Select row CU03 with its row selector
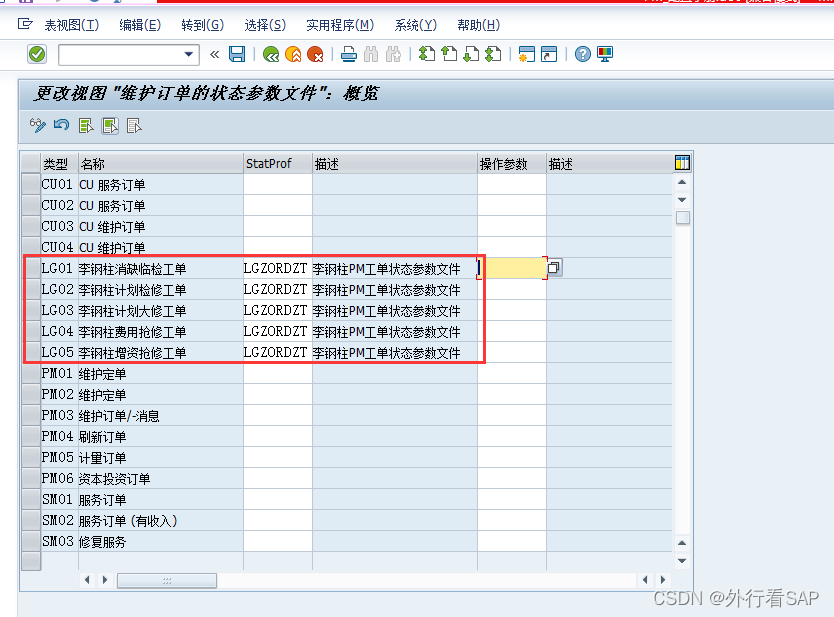This screenshot has height=617, width=834. tap(31, 226)
